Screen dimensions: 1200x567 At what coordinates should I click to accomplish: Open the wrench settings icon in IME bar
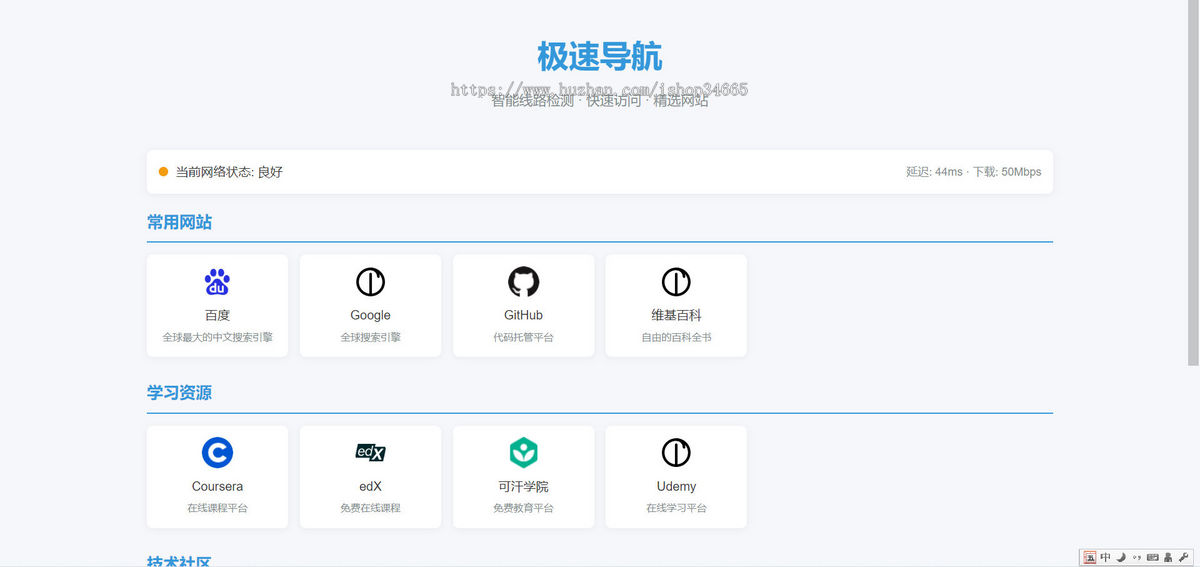click(1183, 557)
